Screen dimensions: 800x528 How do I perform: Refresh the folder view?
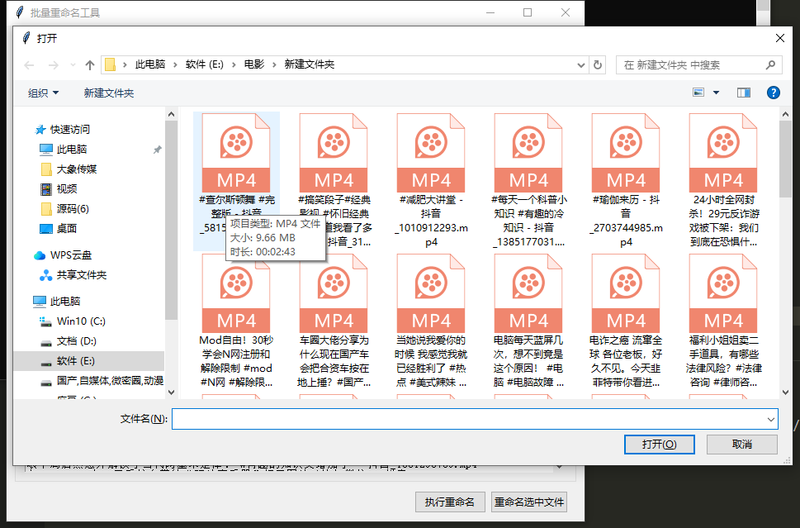(x=597, y=65)
